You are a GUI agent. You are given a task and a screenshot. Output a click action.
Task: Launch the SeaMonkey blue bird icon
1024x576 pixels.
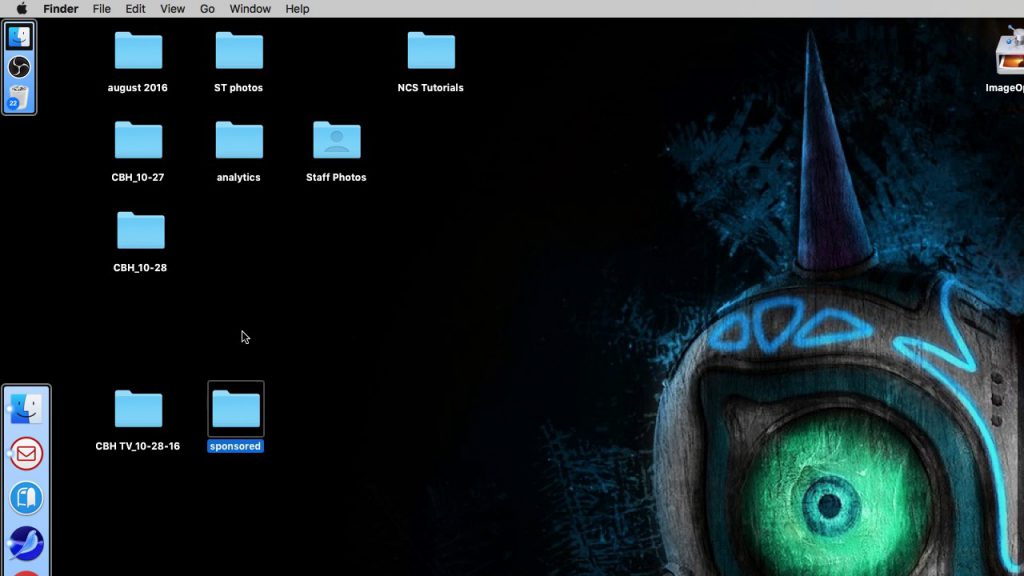26,543
